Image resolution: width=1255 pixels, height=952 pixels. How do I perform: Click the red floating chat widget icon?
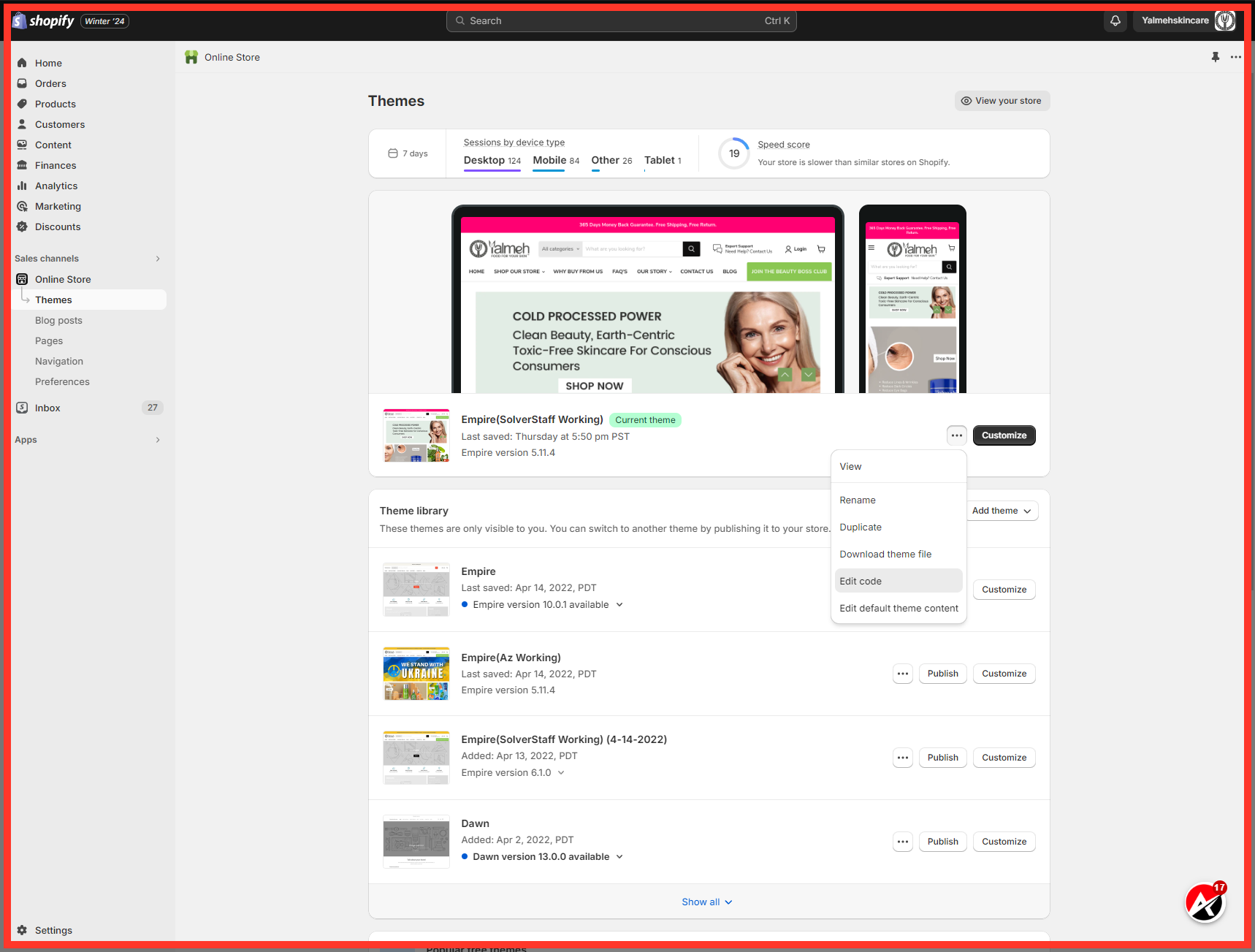pyautogui.click(x=1204, y=903)
